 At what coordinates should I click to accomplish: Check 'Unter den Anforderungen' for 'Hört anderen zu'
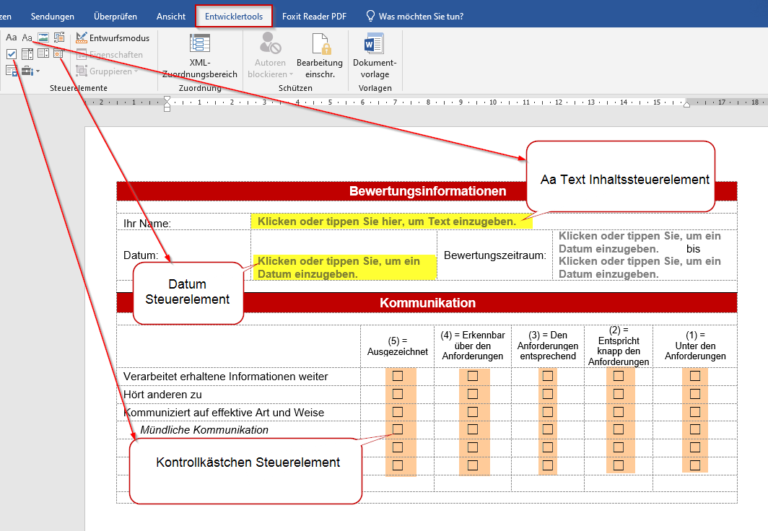pos(695,394)
